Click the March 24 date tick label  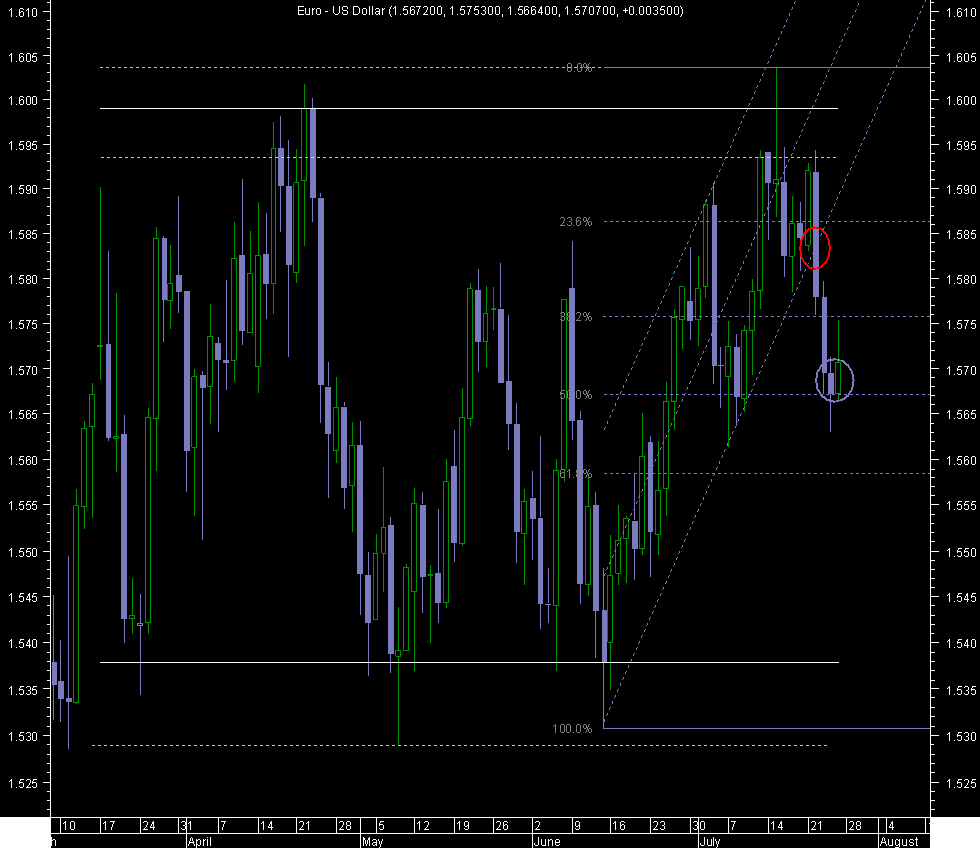[x=149, y=826]
